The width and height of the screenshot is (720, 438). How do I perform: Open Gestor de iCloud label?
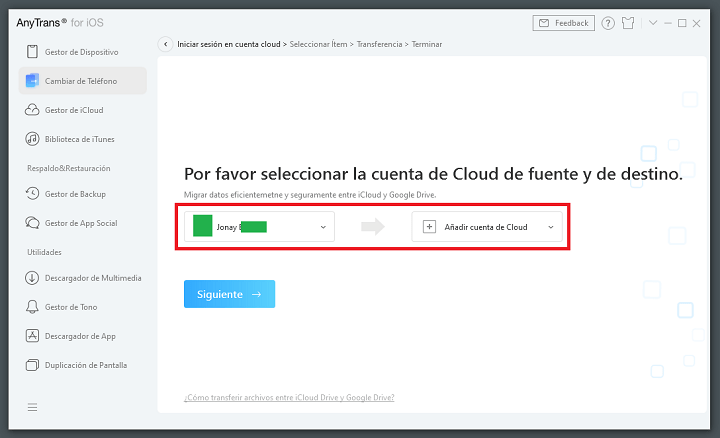pos(74,110)
